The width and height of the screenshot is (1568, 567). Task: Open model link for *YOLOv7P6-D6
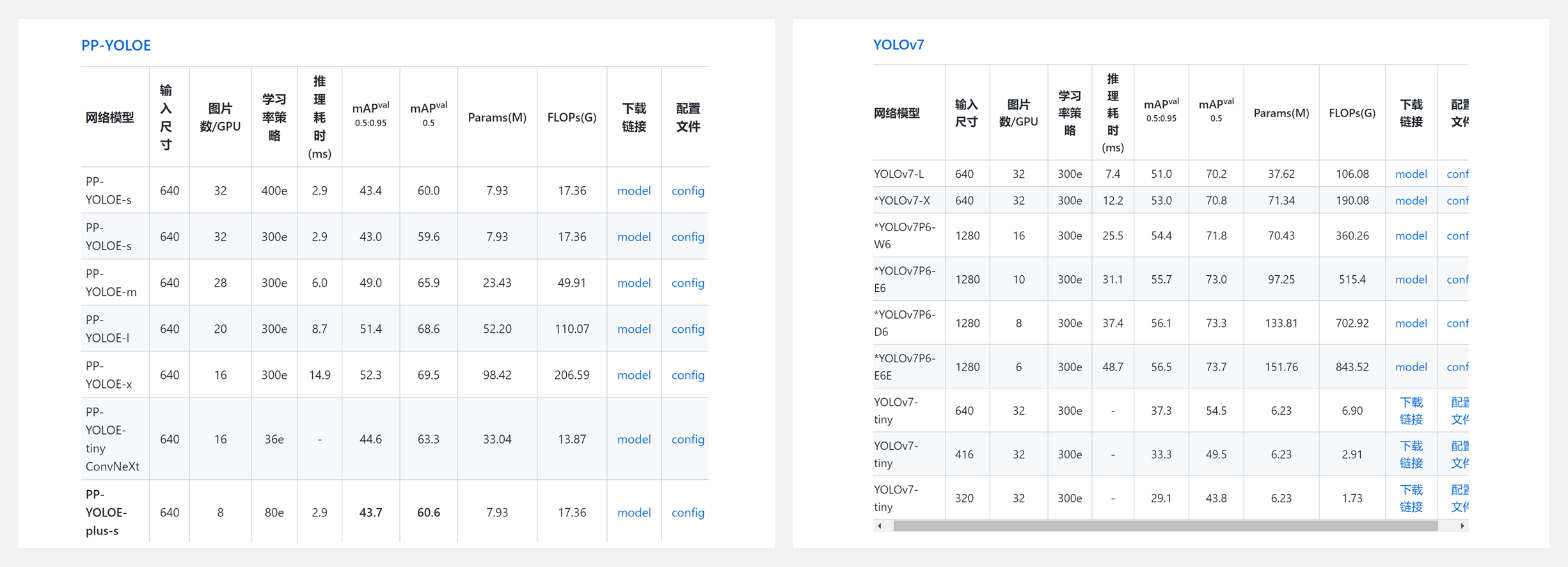1411,323
